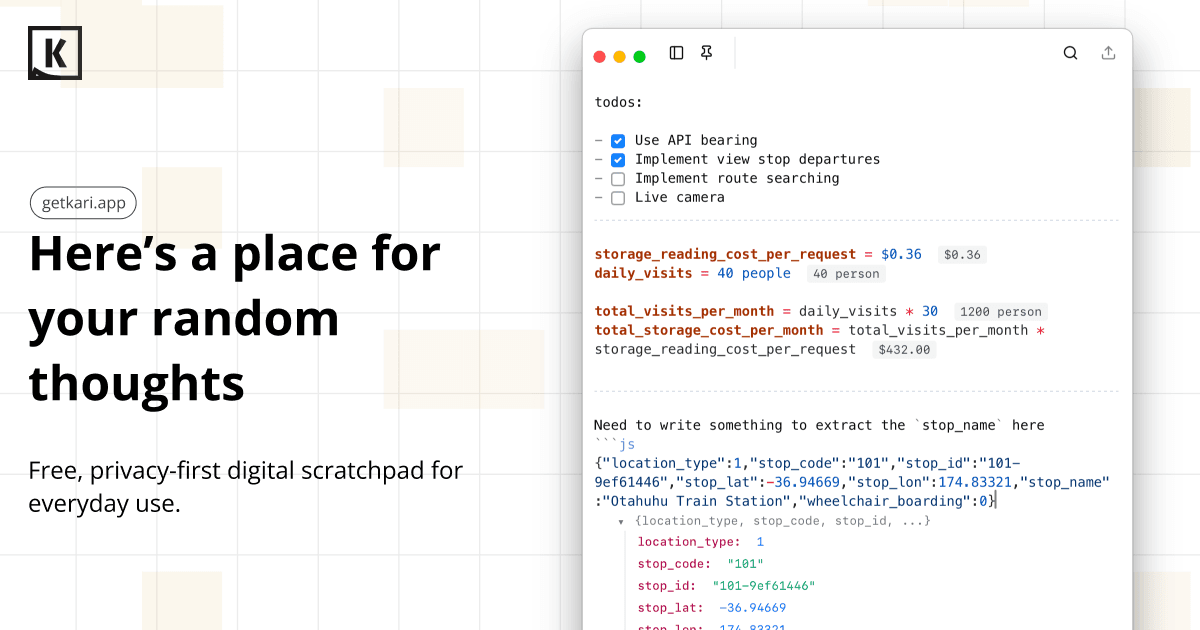1200x630 pixels.
Task: Place cursor in storage_reading_cost_per_request line
Action: pos(725,255)
